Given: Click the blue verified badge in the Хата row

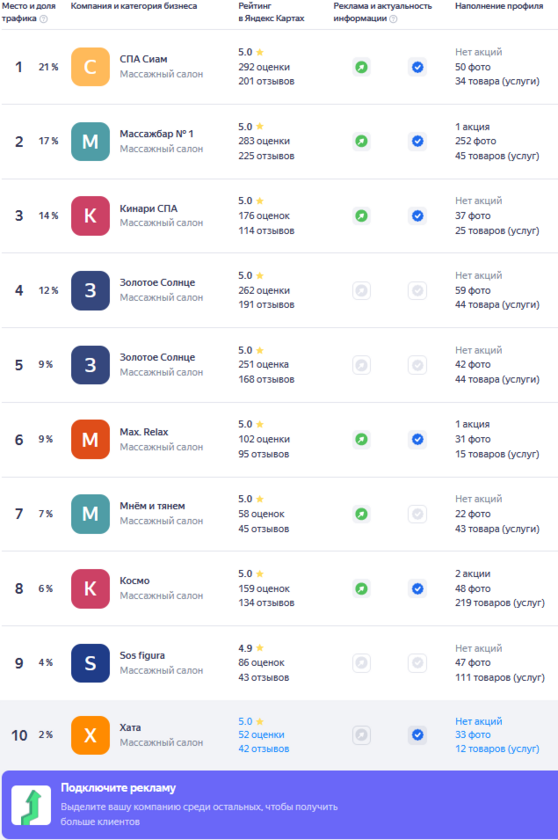Looking at the screenshot, I should click(417, 734).
